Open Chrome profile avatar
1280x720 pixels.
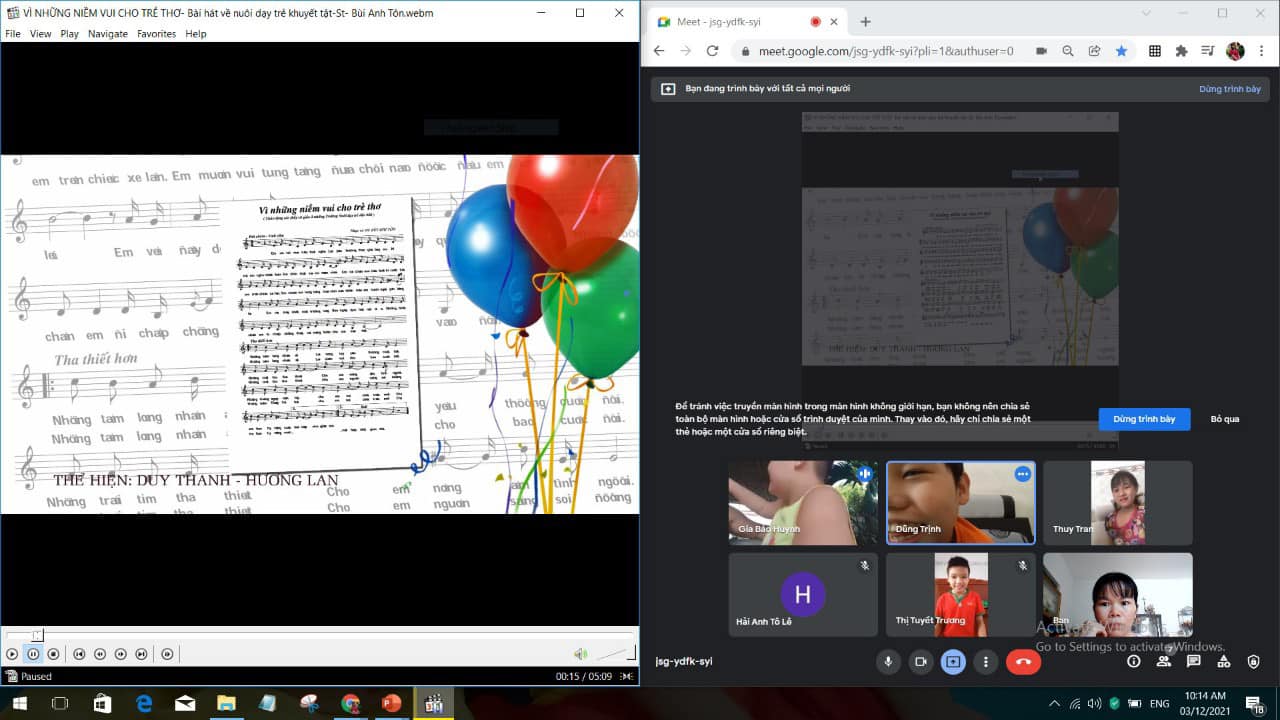click(x=1235, y=51)
